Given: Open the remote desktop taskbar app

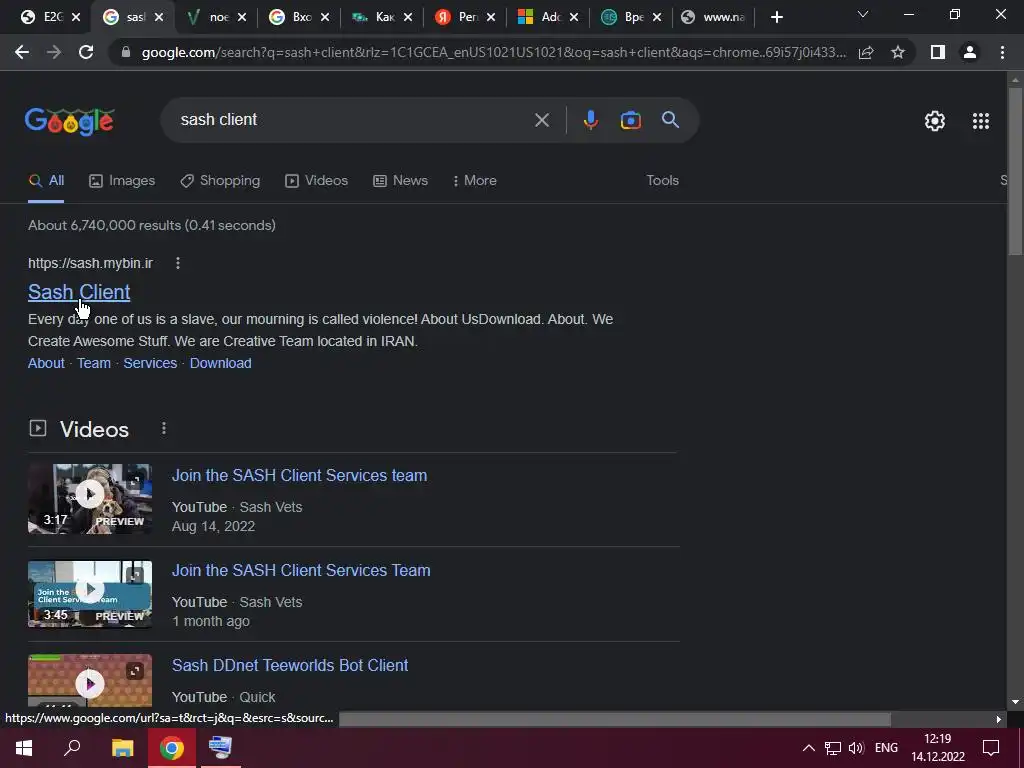Looking at the screenshot, I should tap(220, 748).
